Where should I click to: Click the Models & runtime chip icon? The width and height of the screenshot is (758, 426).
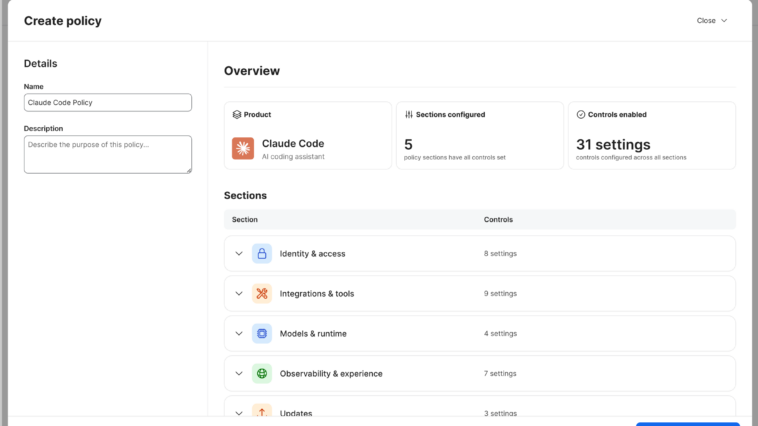(262, 334)
